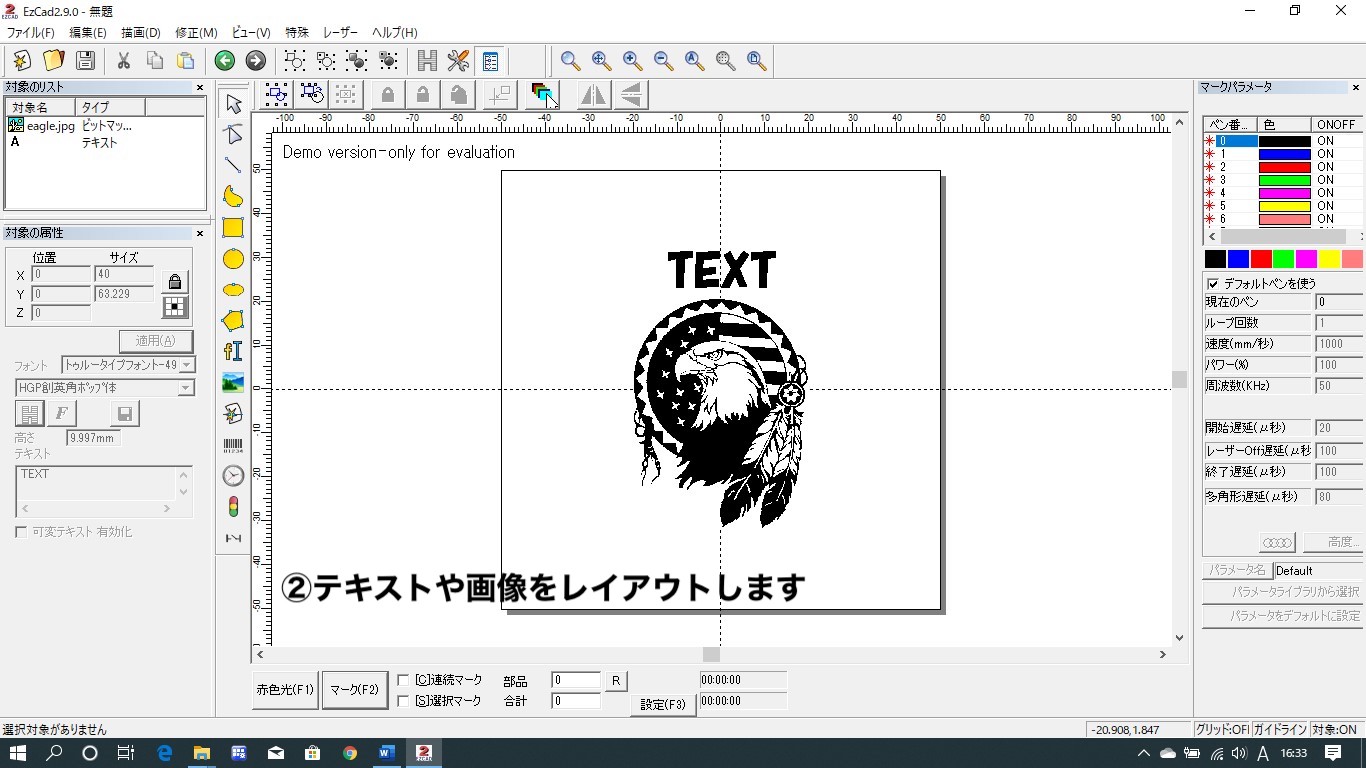1366x768 pixels.
Task: Zoom out with the minus magnifier
Action: coord(663,61)
